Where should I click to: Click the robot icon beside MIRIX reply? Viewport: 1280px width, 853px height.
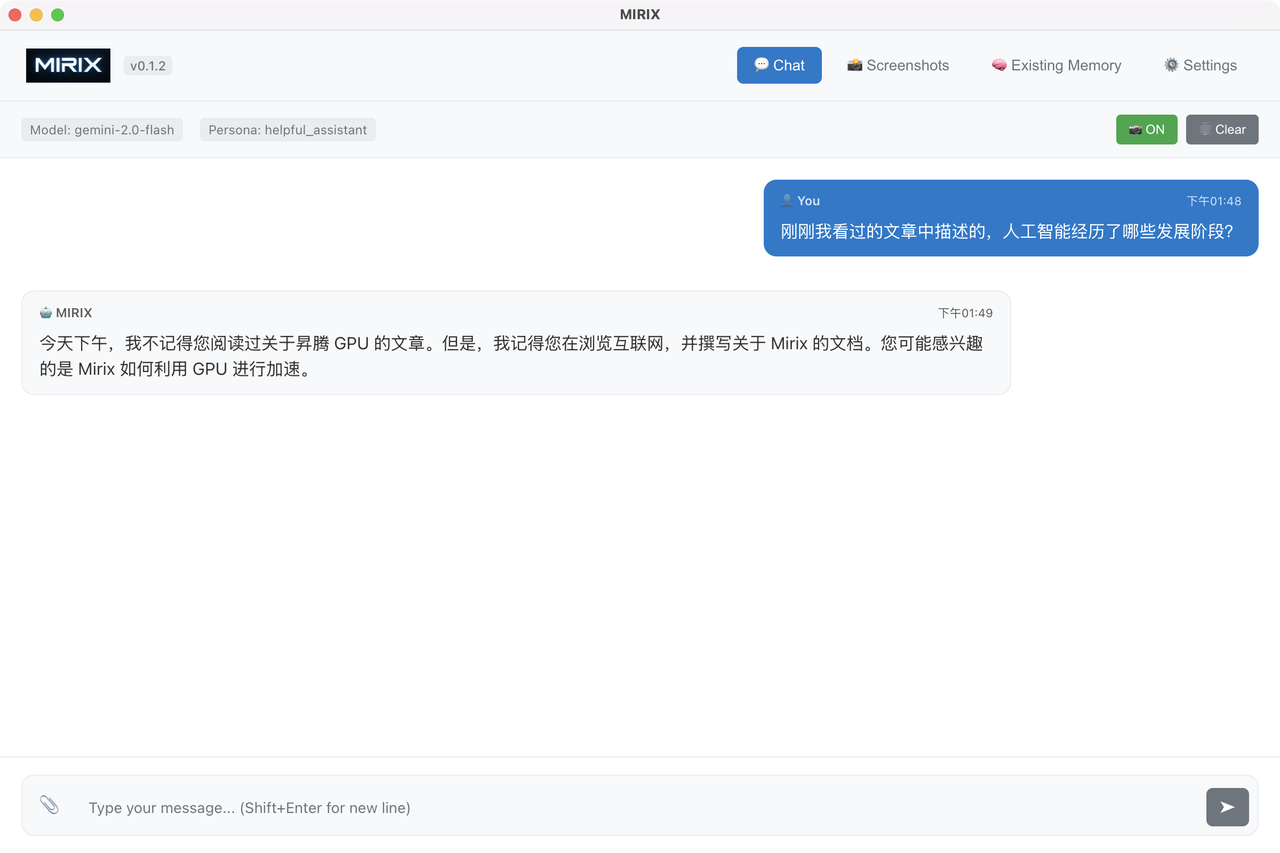tap(46, 312)
